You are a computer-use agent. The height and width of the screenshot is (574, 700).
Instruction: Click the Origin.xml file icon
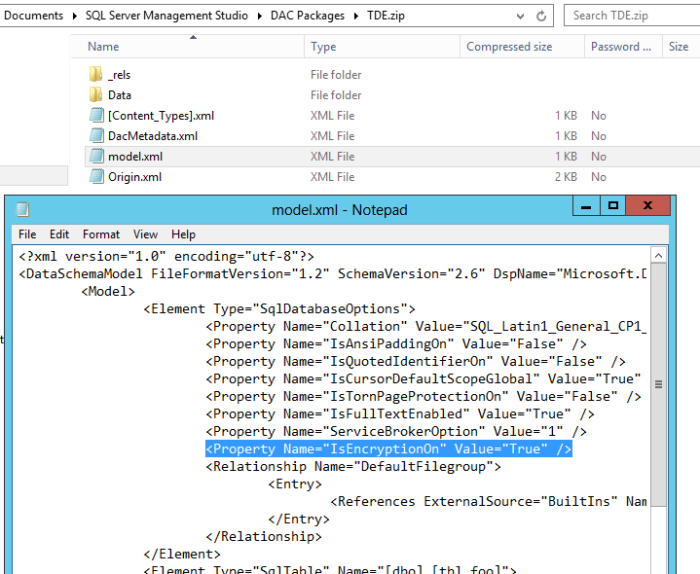click(96, 177)
